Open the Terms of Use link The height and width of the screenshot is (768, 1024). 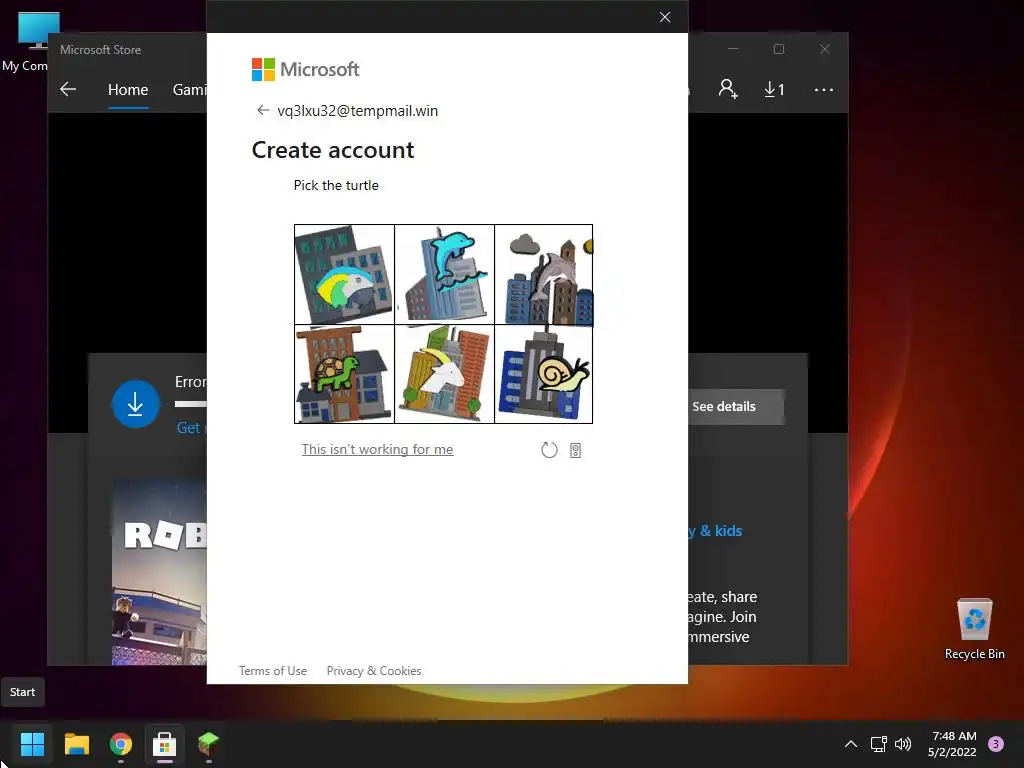point(273,671)
